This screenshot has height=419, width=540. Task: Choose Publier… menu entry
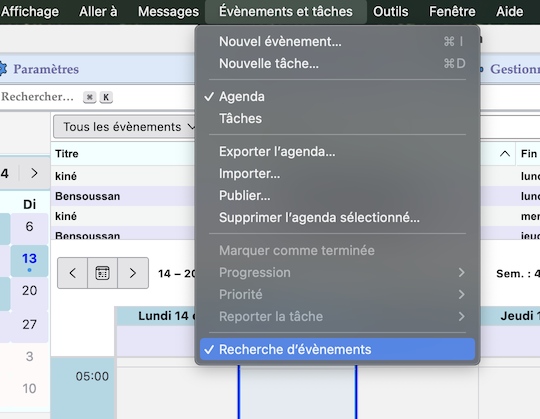(338, 196)
